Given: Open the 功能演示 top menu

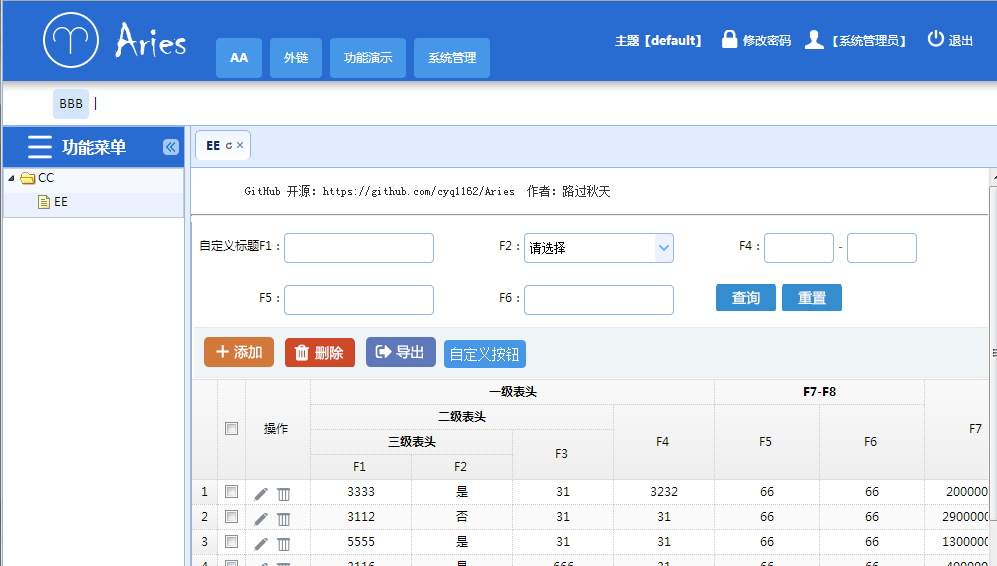Looking at the screenshot, I should point(368,58).
